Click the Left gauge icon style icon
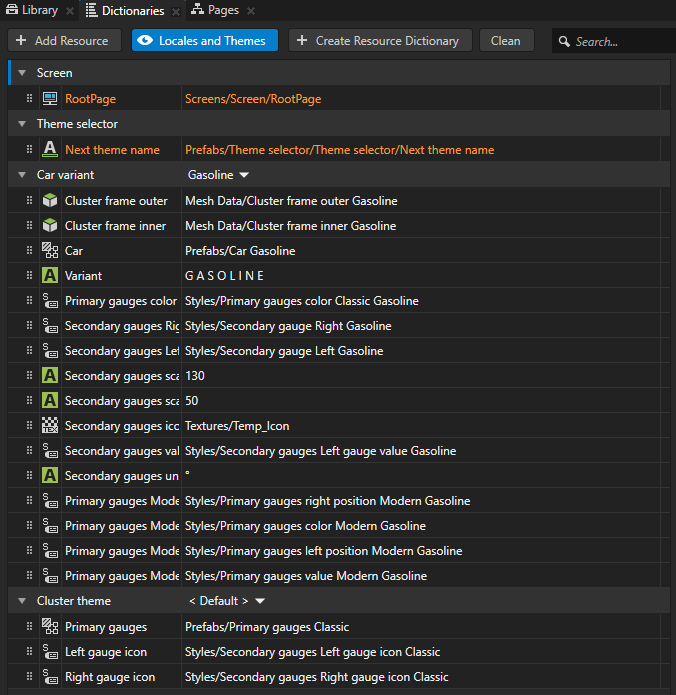The height and width of the screenshot is (695, 676). (50, 652)
